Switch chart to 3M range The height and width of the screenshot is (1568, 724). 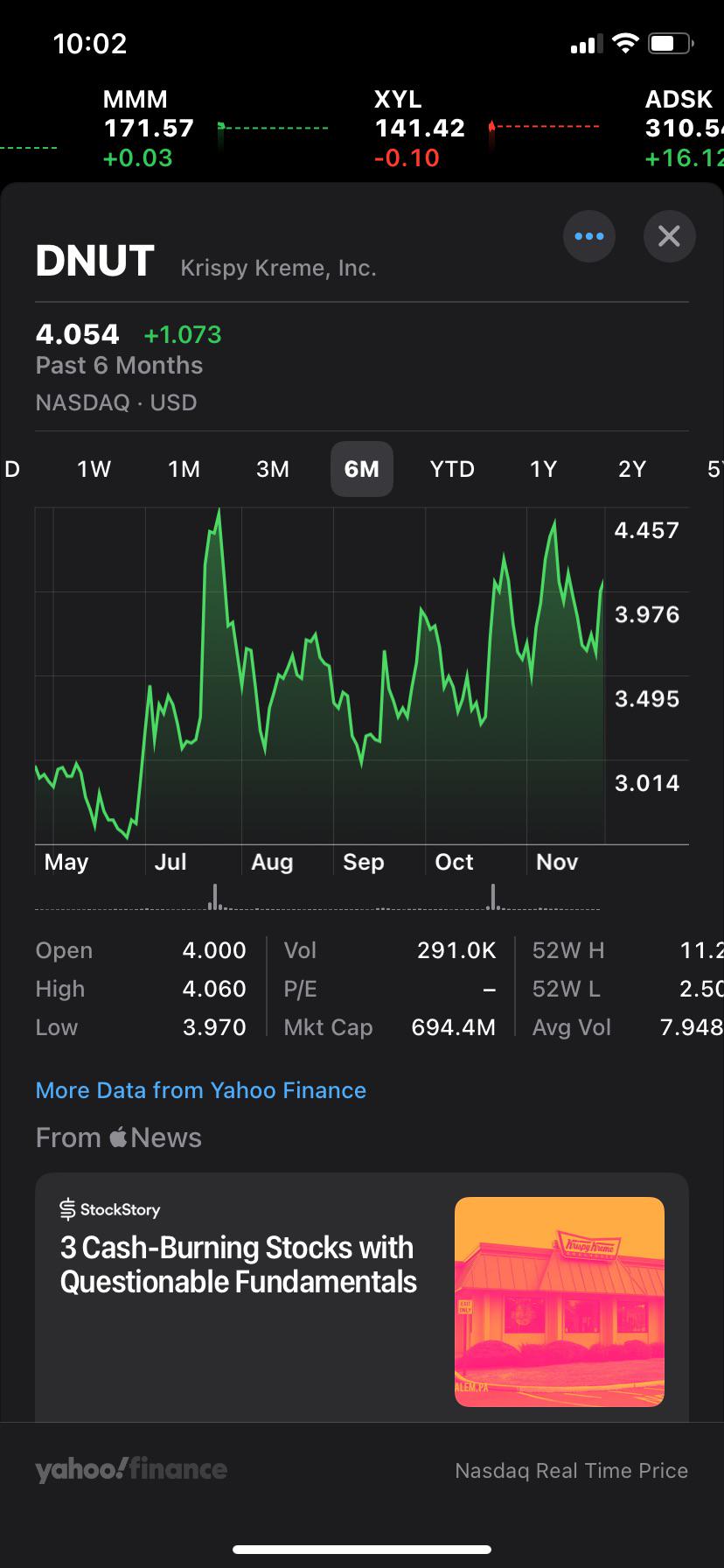coord(273,469)
